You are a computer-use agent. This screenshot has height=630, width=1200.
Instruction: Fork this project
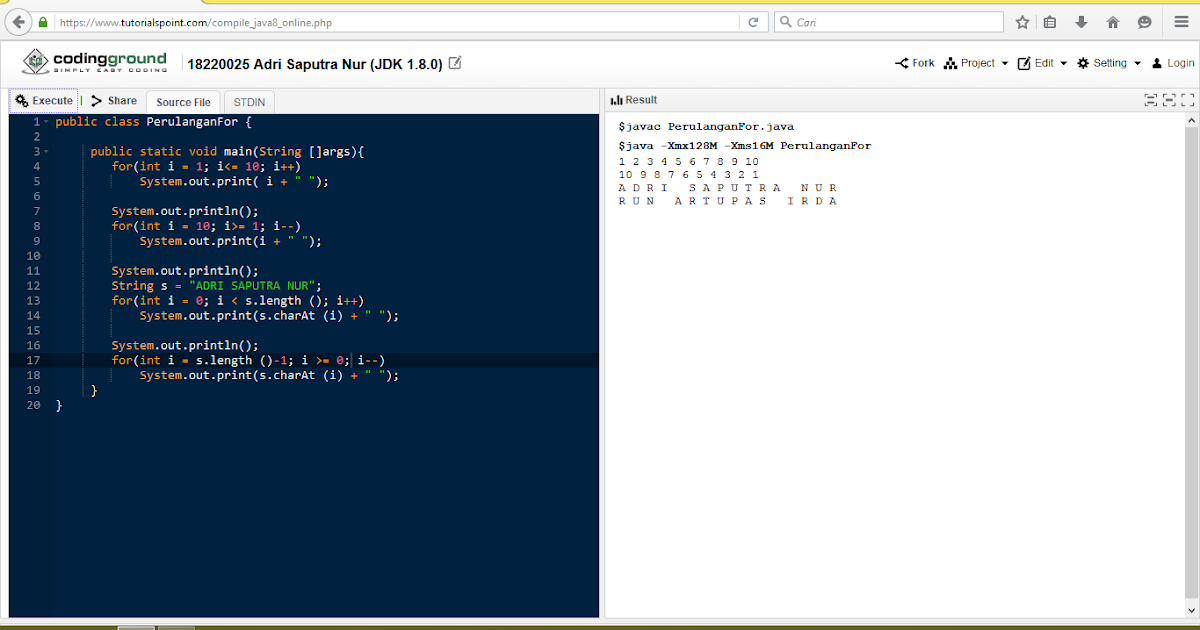point(915,63)
